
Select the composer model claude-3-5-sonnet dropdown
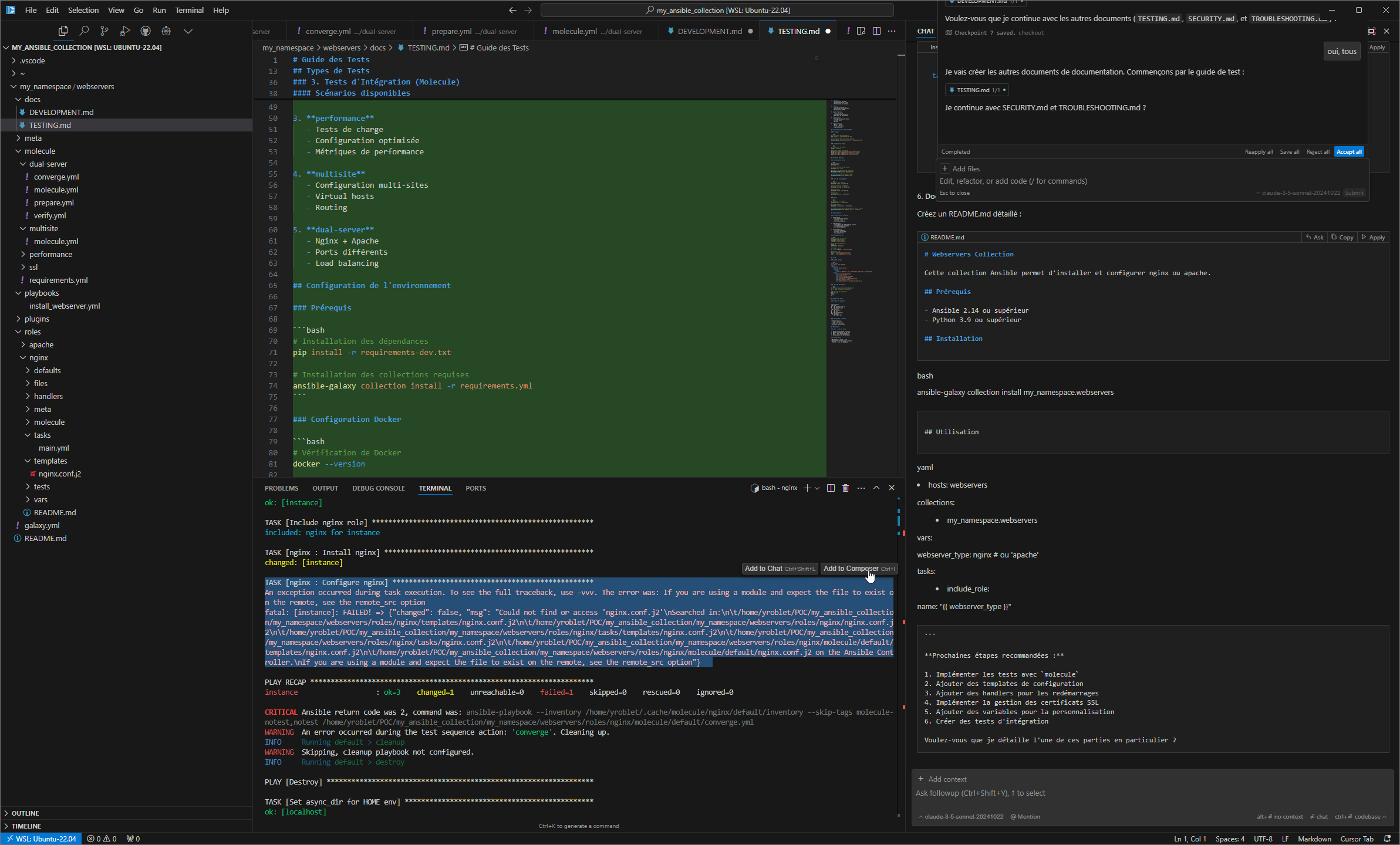1297,192
